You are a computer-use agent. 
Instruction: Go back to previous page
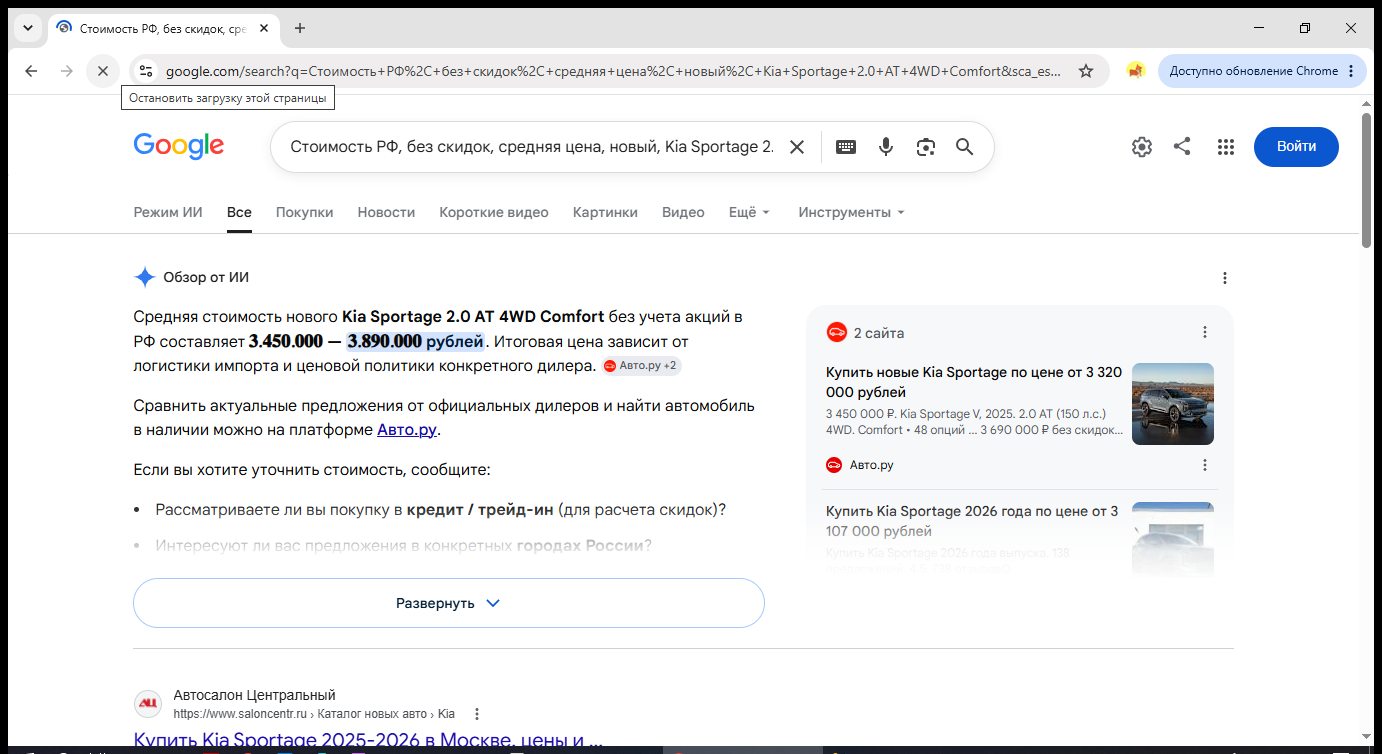(x=31, y=71)
